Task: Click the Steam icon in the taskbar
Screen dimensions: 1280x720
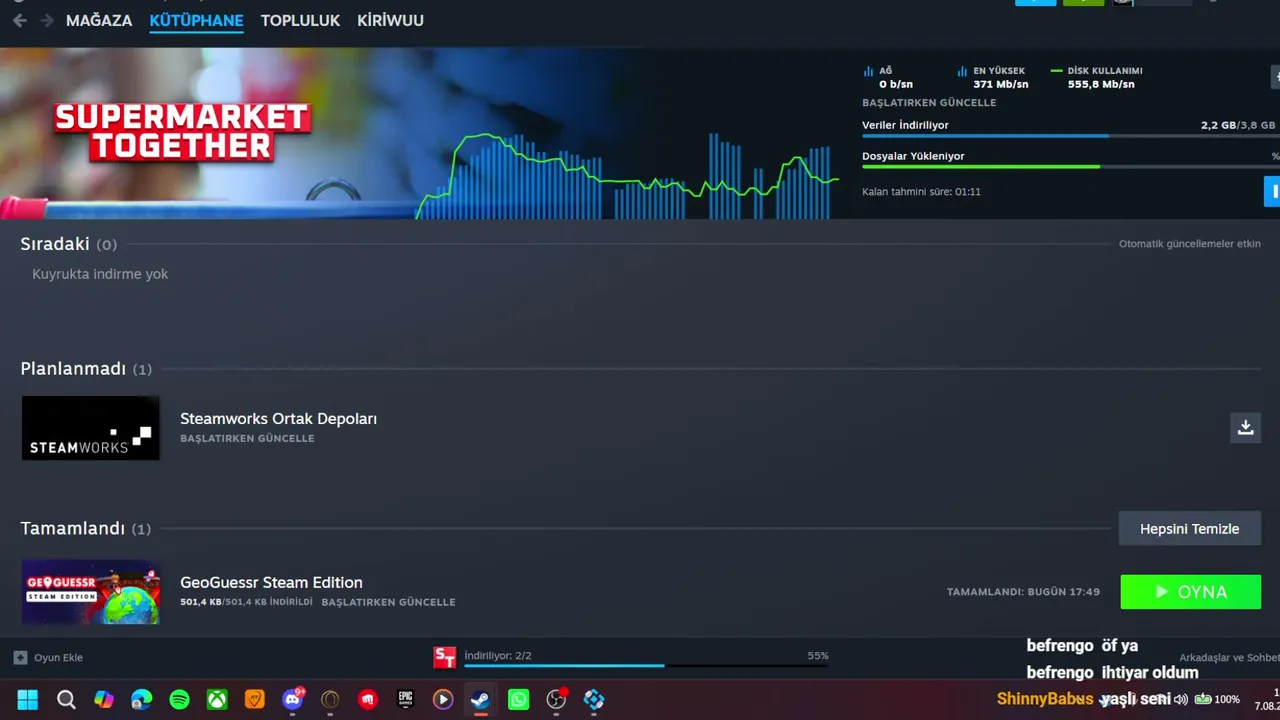Action: (481, 700)
